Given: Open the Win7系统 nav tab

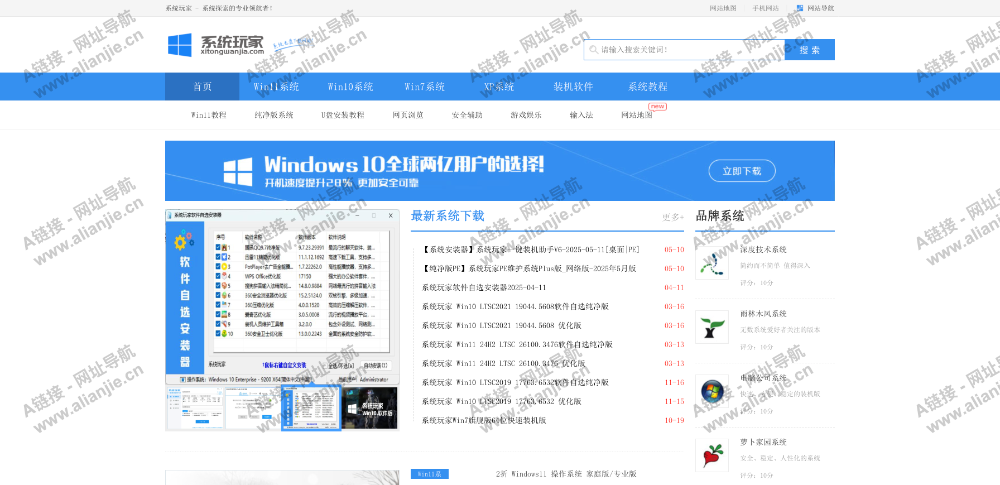Looking at the screenshot, I should coord(425,87).
